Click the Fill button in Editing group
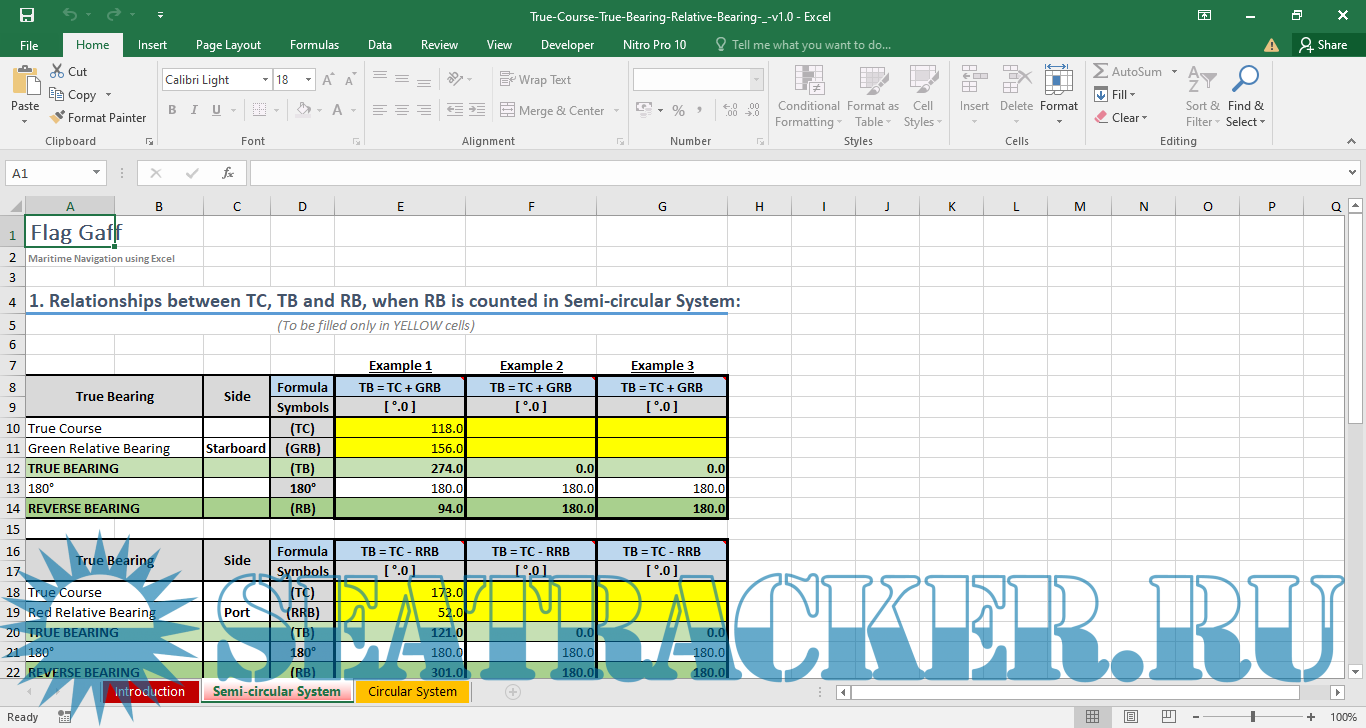Screen dimensions: 1366x728 (x=1115, y=95)
